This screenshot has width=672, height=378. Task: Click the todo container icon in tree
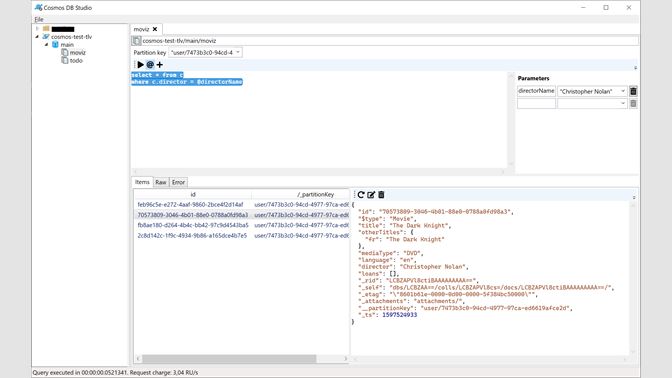[65, 60]
